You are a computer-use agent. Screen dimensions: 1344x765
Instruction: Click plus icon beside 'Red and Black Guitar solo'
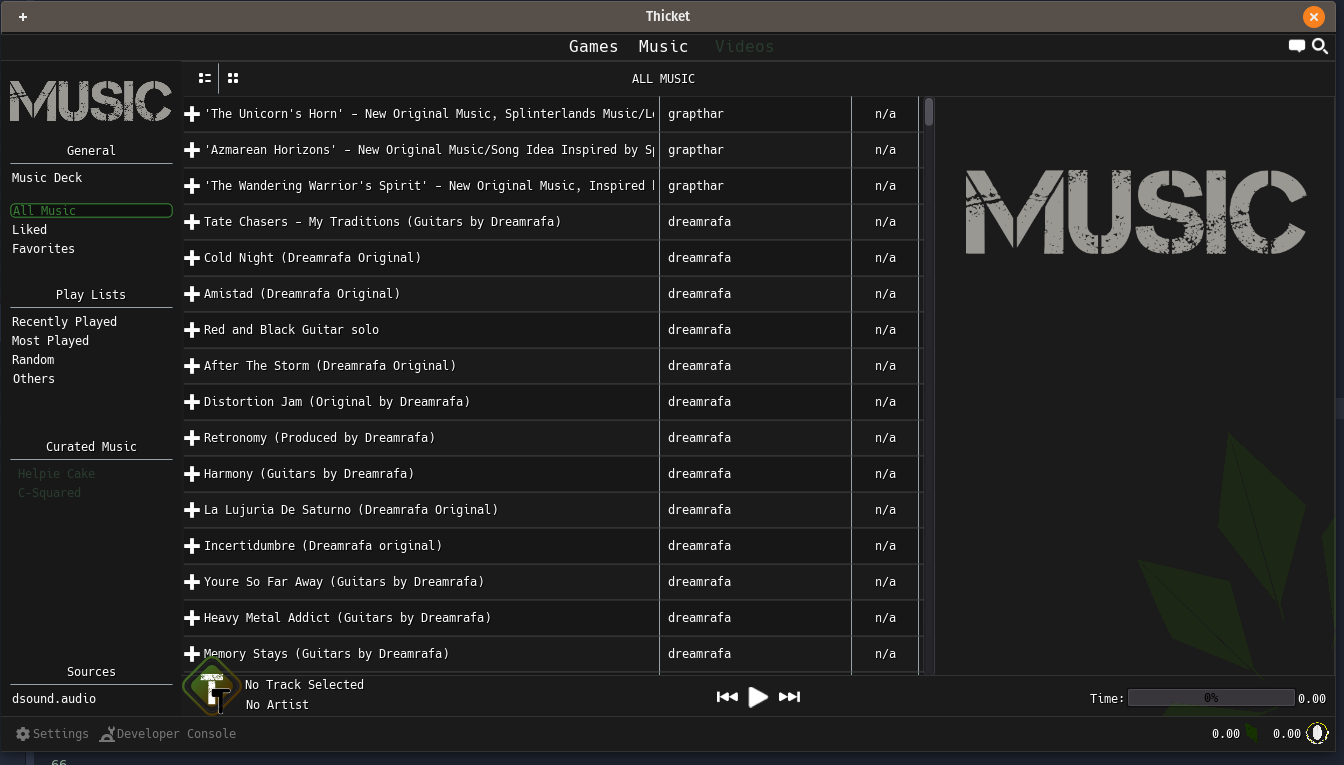(x=192, y=330)
